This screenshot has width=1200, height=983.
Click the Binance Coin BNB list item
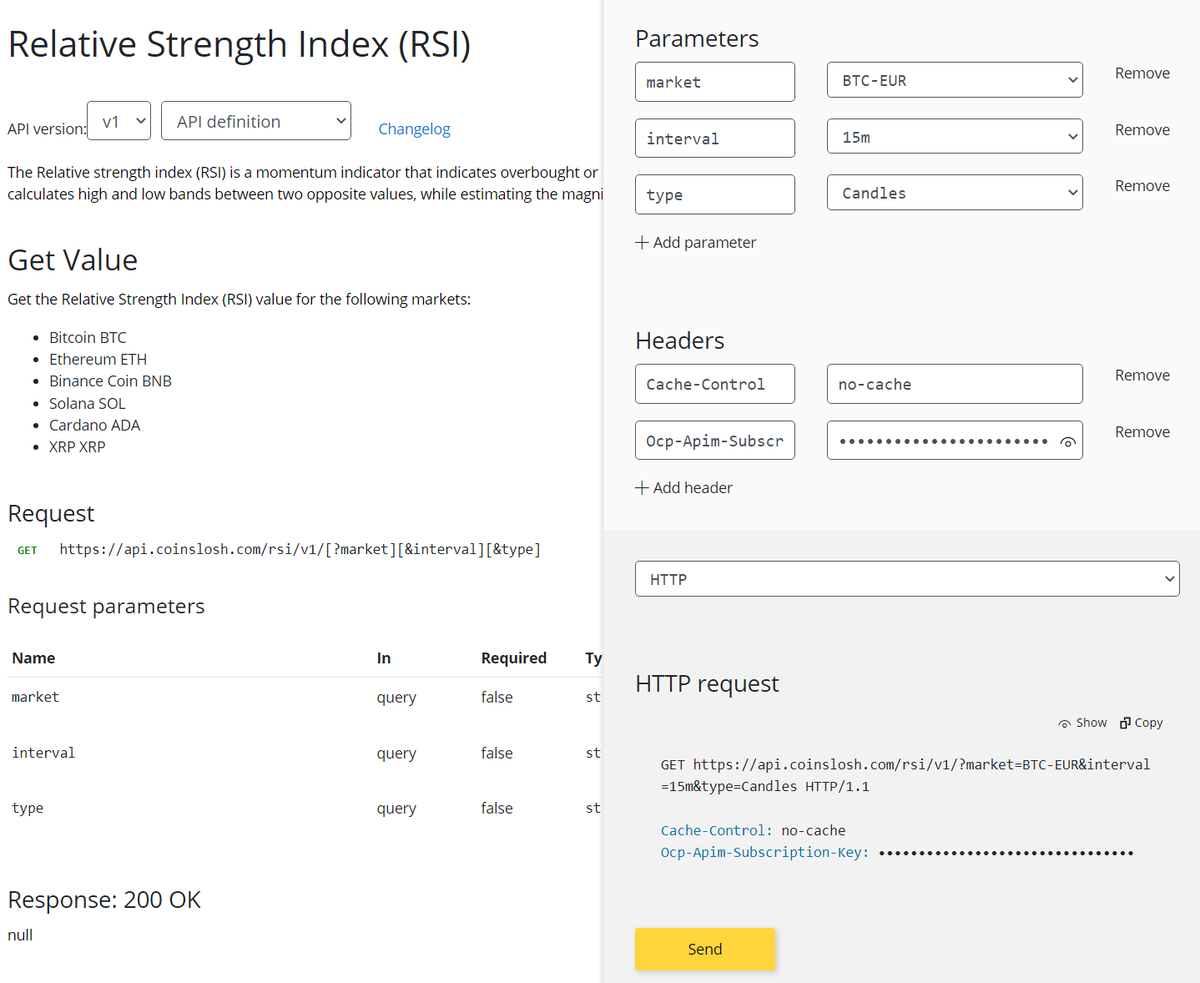[x=110, y=381]
